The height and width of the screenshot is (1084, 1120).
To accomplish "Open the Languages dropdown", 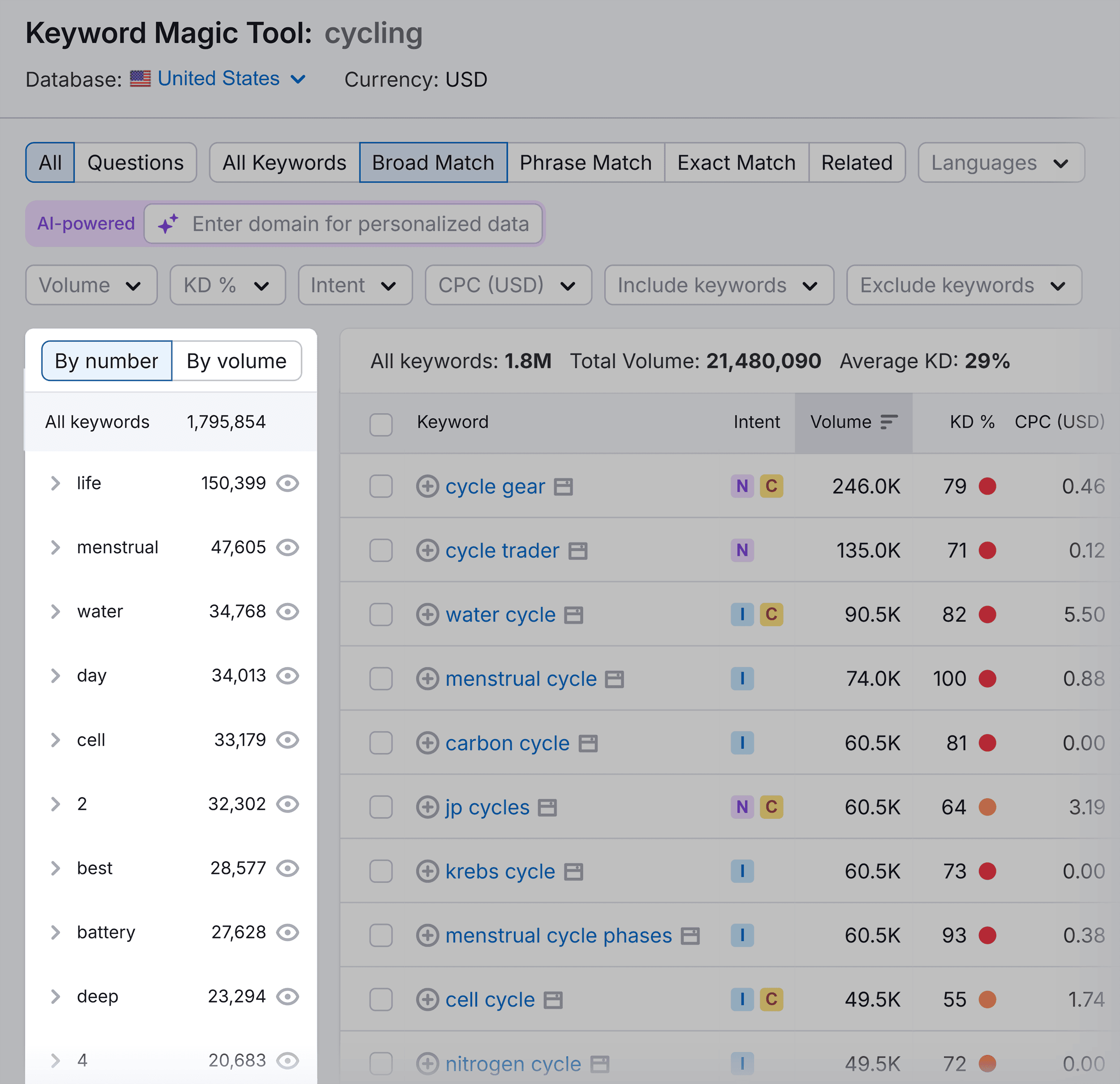I will (x=1001, y=162).
